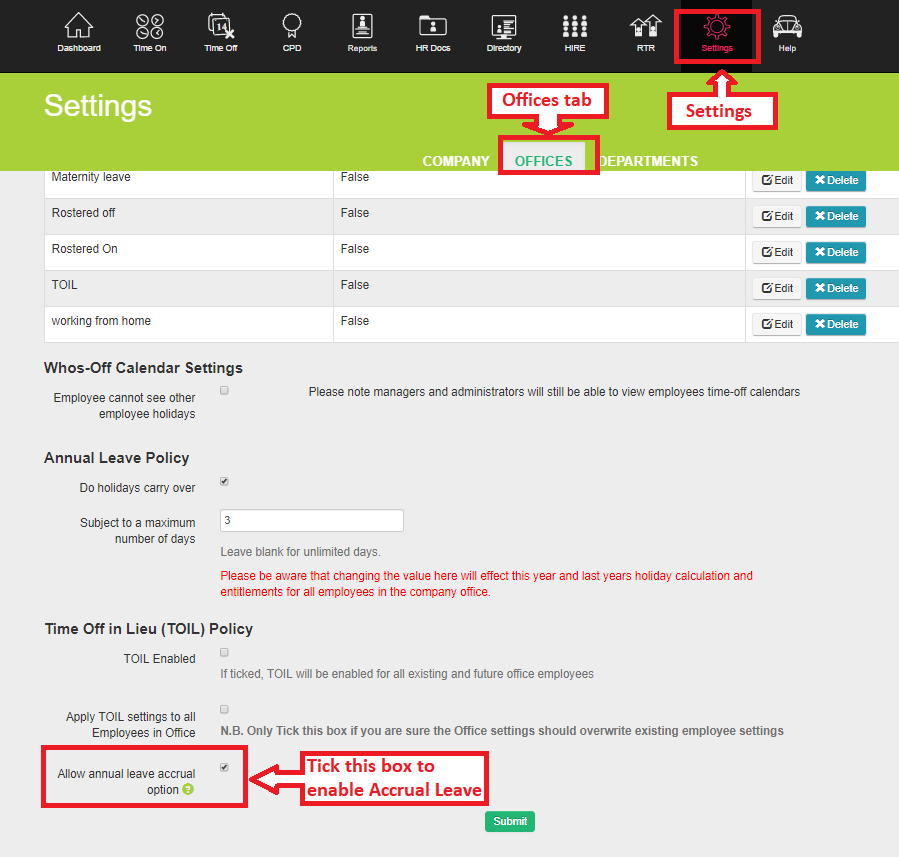899x857 pixels.
Task: Uncheck the 'Do holidays carry over' checkbox
Action: tap(224, 482)
